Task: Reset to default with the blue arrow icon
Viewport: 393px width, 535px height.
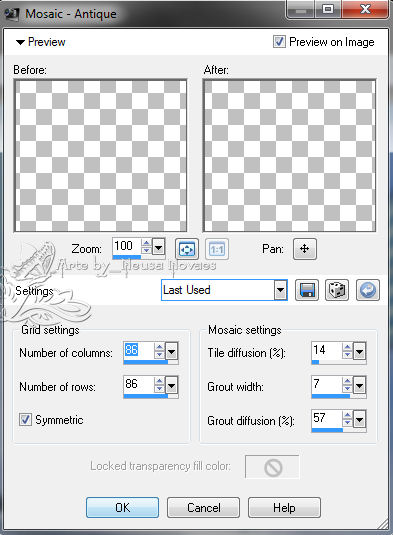Action: click(368, 290)
